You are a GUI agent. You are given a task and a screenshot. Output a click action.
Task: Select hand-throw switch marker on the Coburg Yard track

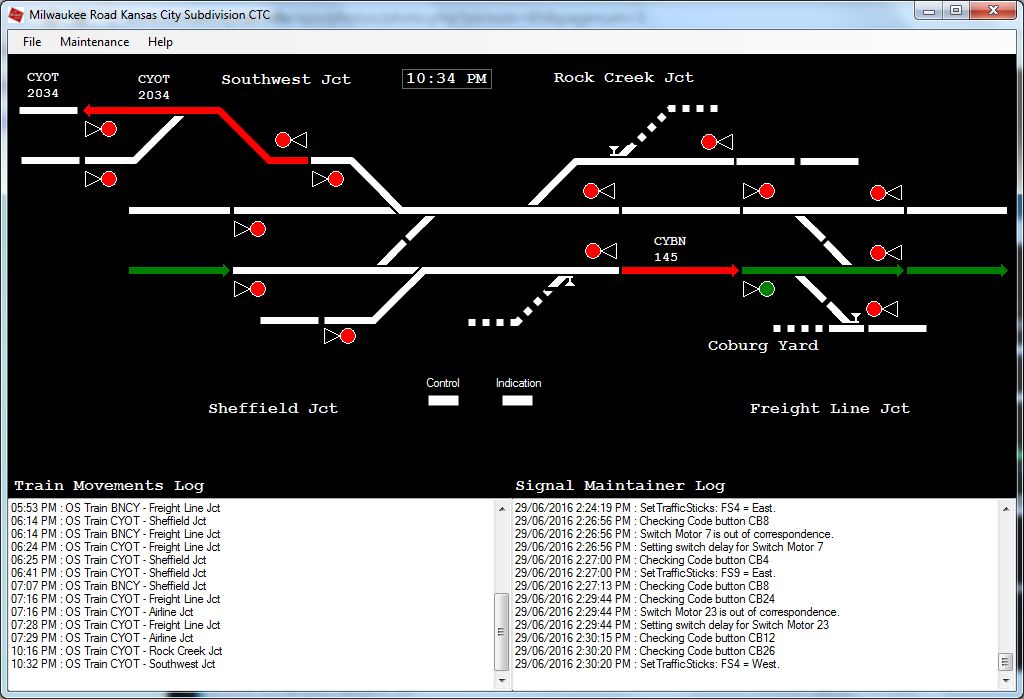point(854,317)
